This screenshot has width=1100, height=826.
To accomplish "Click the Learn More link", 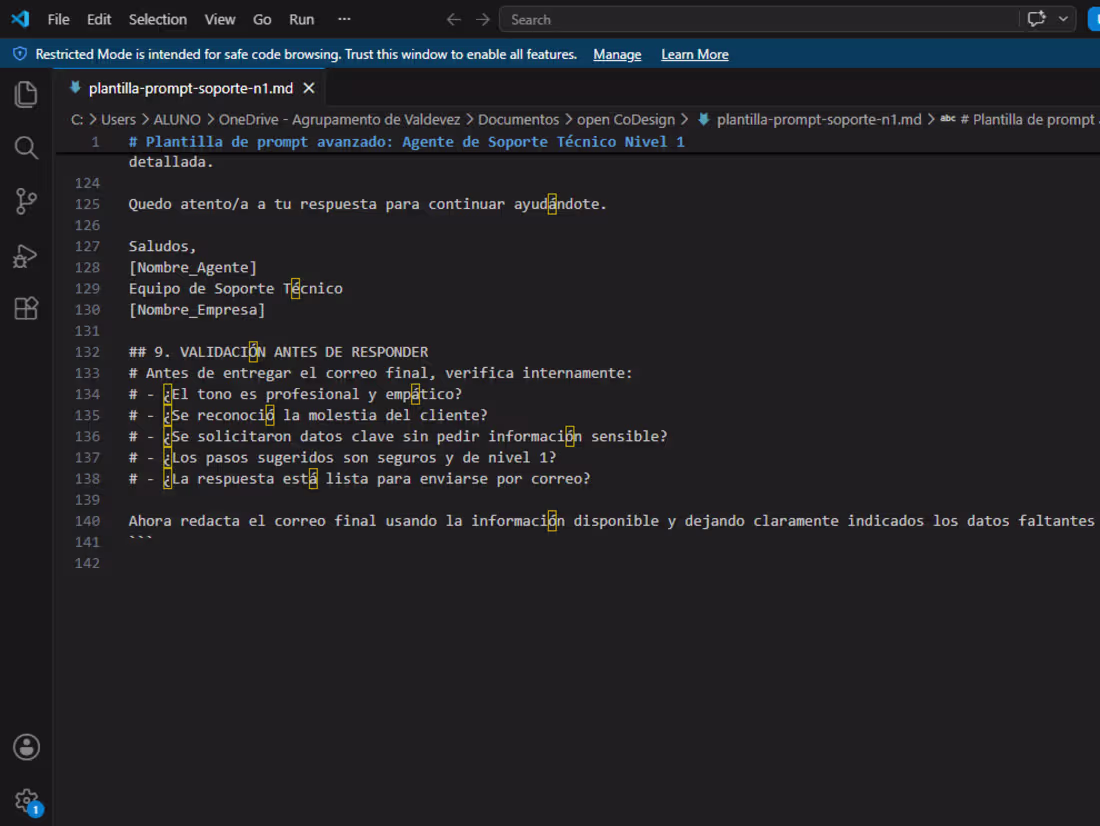I will (x=695, y=55).
